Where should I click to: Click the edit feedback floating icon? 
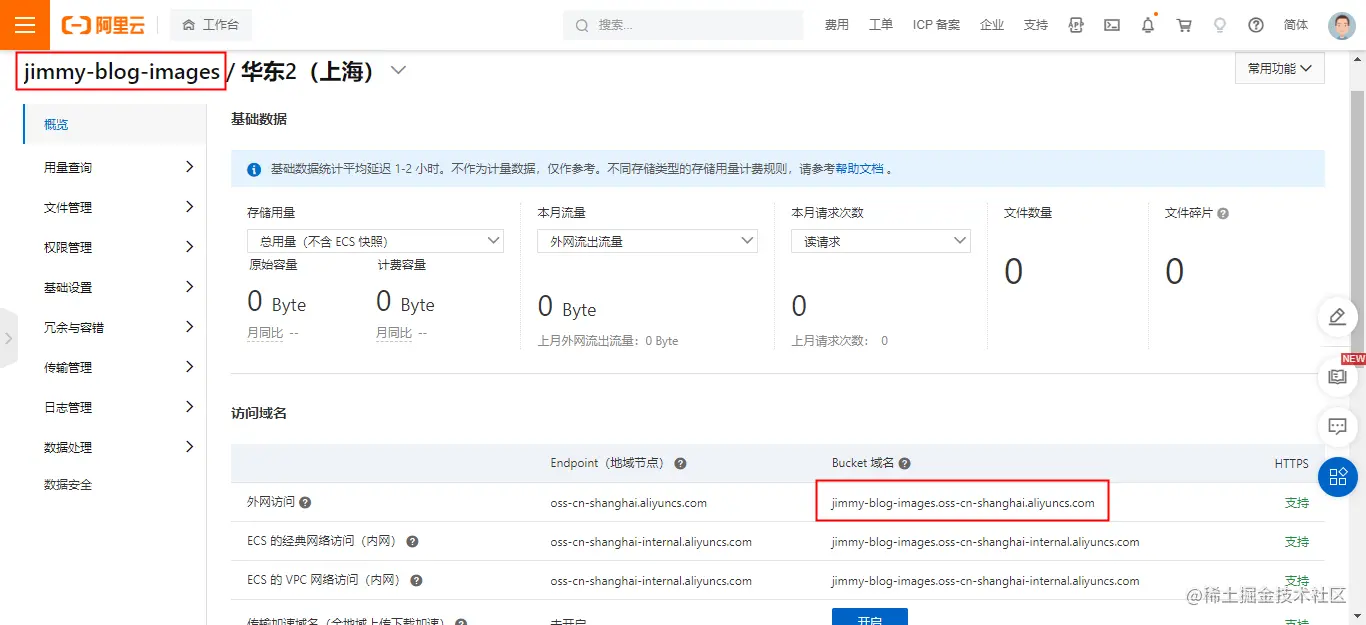tap(1338, 317)
